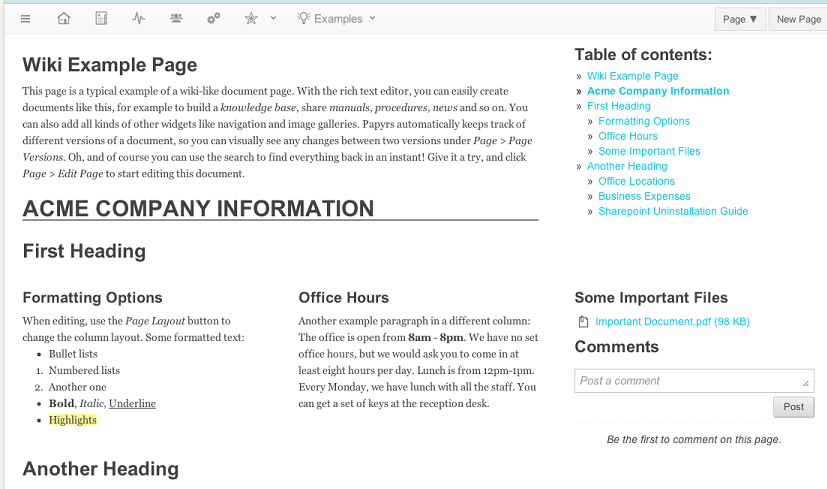
Task: Open the settings gears icon
Action: [x=214, y=18]
